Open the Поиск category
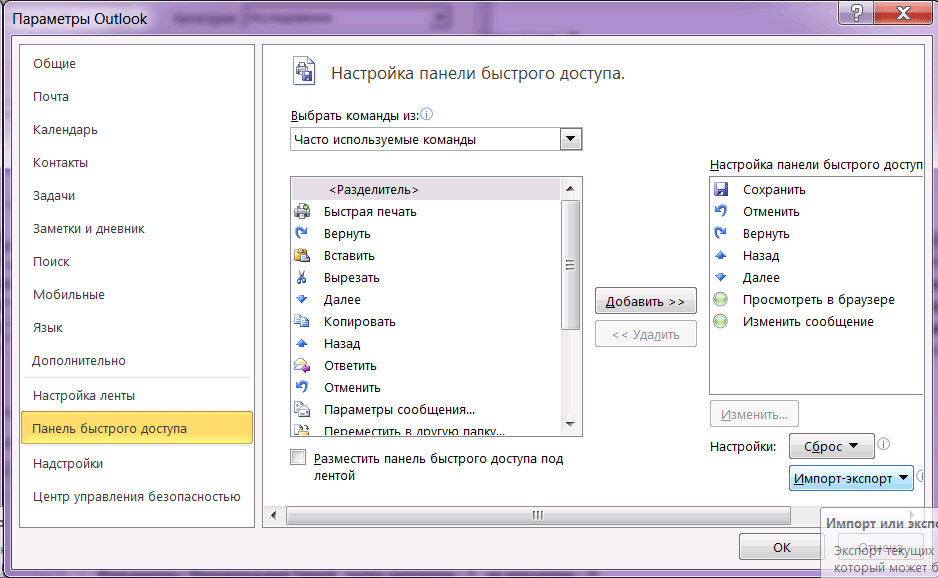 137,261
